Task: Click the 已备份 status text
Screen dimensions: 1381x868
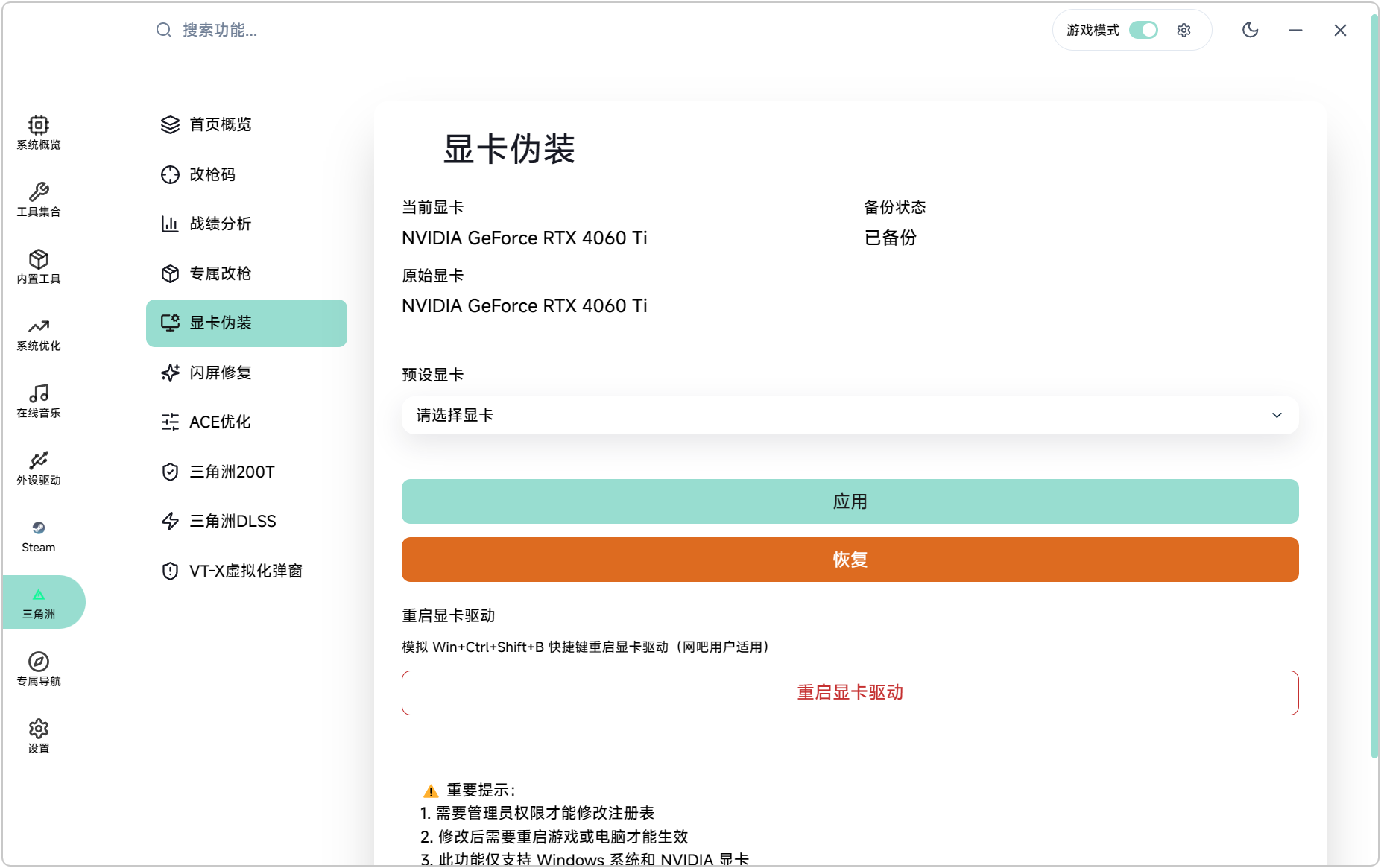Action: click(890, 238)
